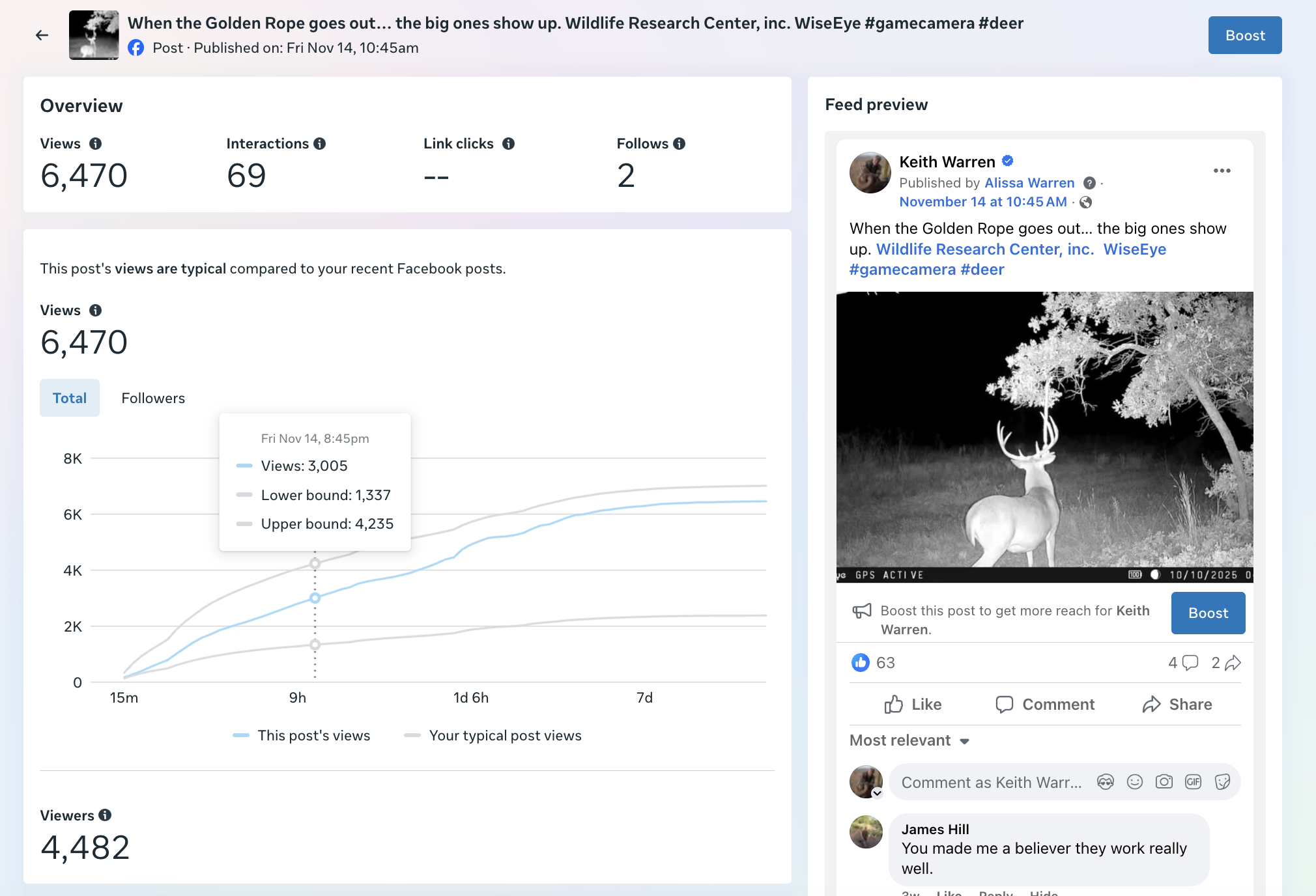Click the Share button on the post
The image size is (1316, 896).
1177,705
